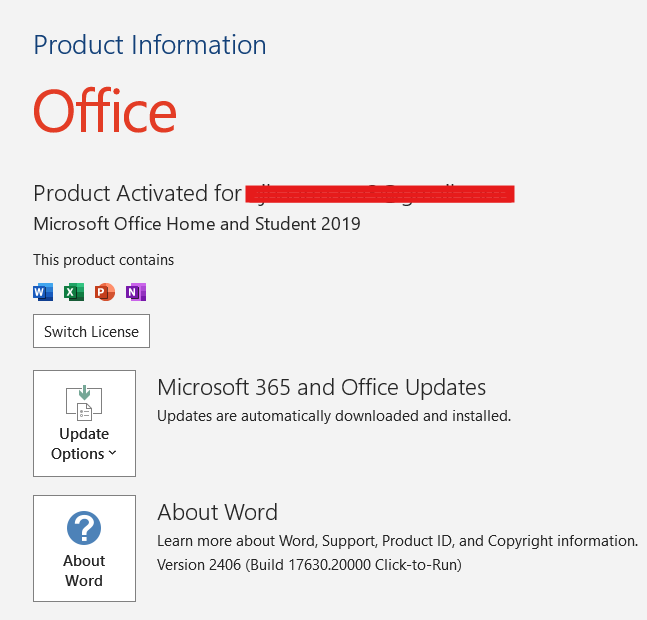Click the red Office logo text

coord(105,111)
